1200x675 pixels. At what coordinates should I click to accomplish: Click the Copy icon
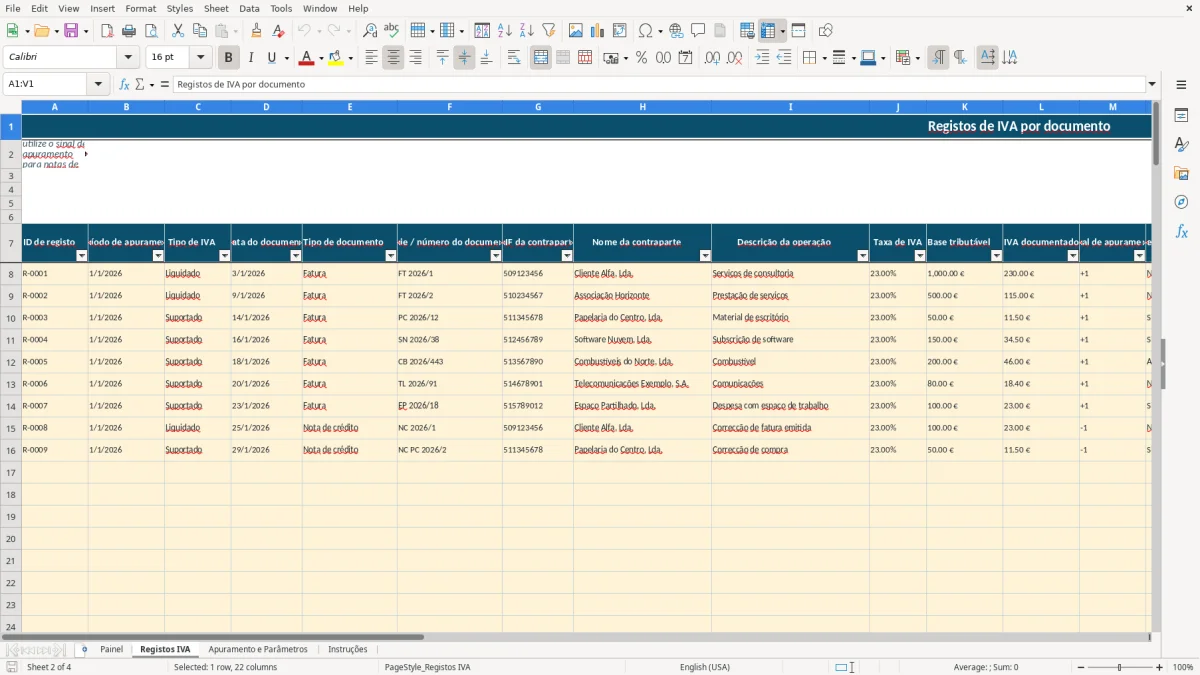coord(200,31)
